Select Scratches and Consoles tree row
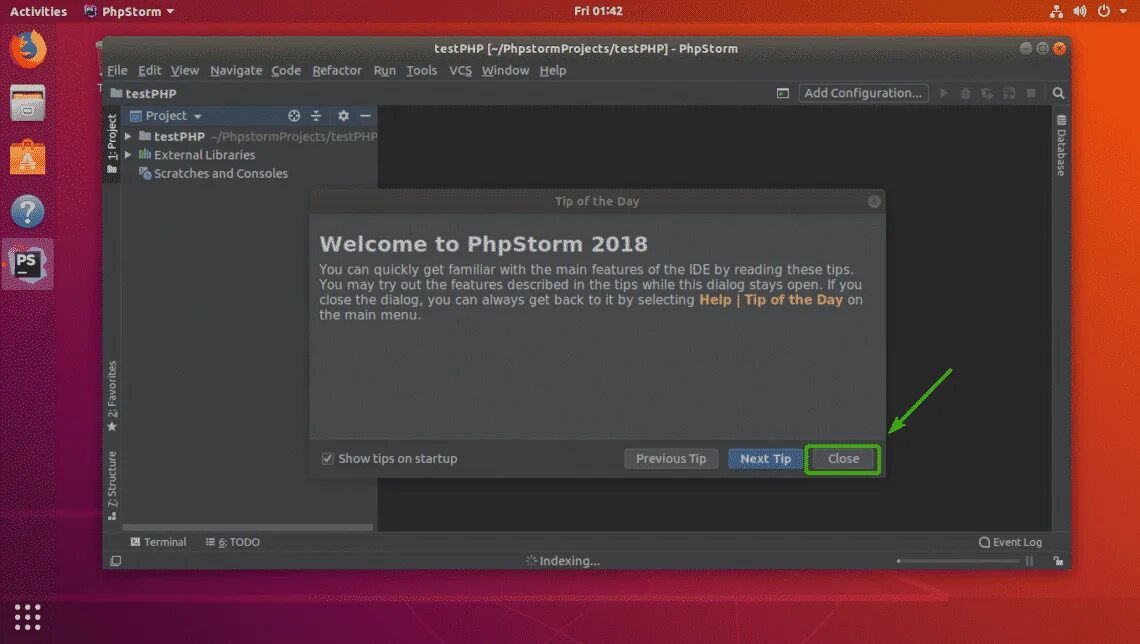The image size is (1140, 644). pyautogui.click(x=249, y=173)
